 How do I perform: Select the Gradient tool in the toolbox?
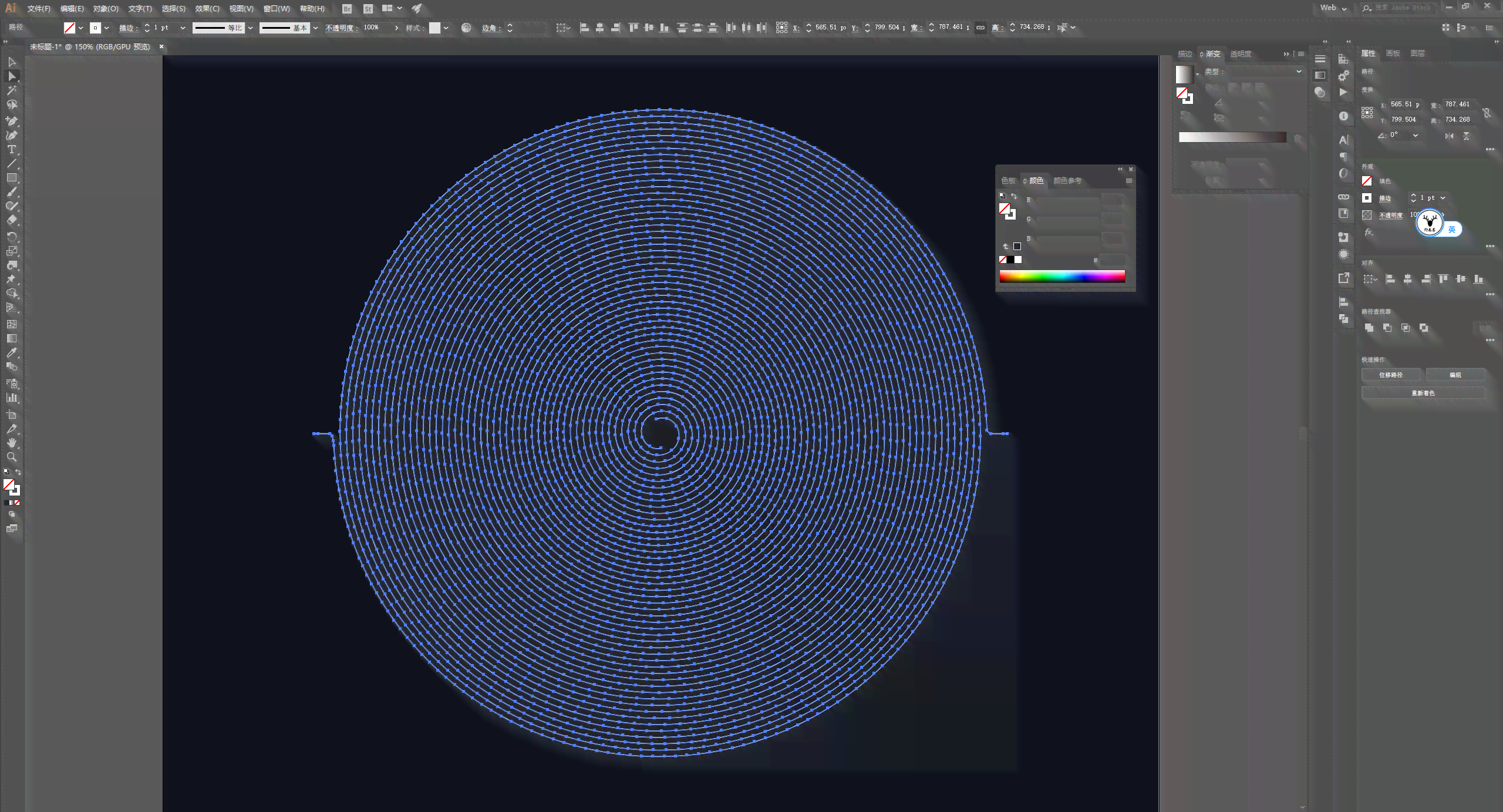tap(12, 338)
